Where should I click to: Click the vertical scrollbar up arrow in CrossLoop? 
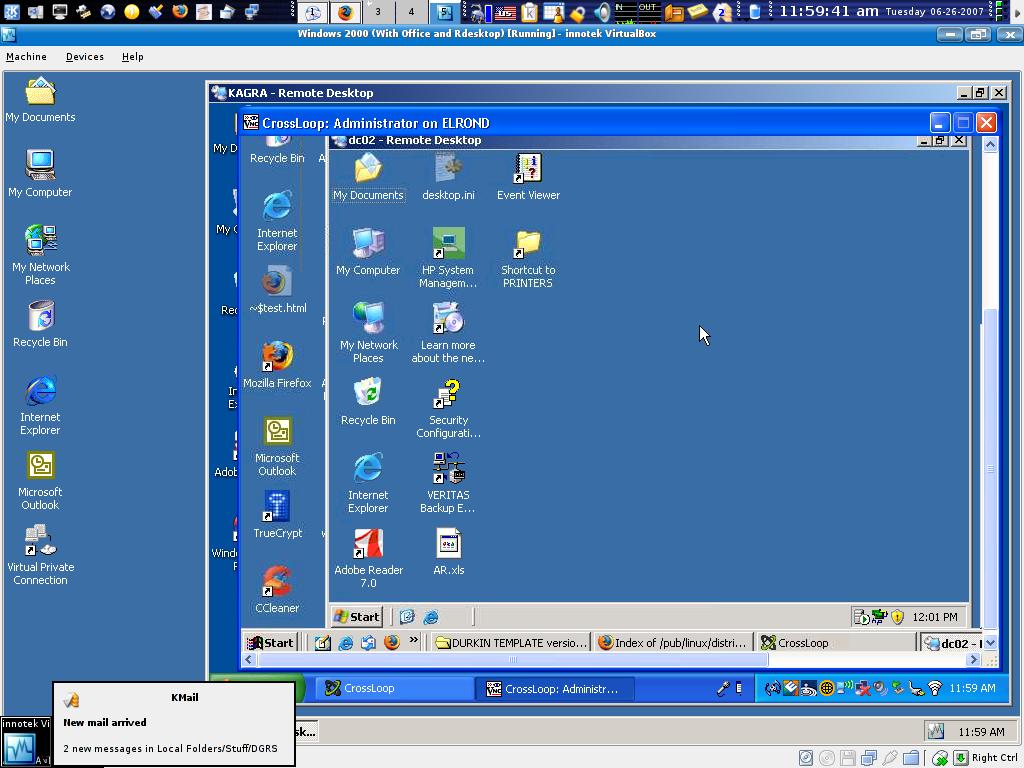(990, 145)
